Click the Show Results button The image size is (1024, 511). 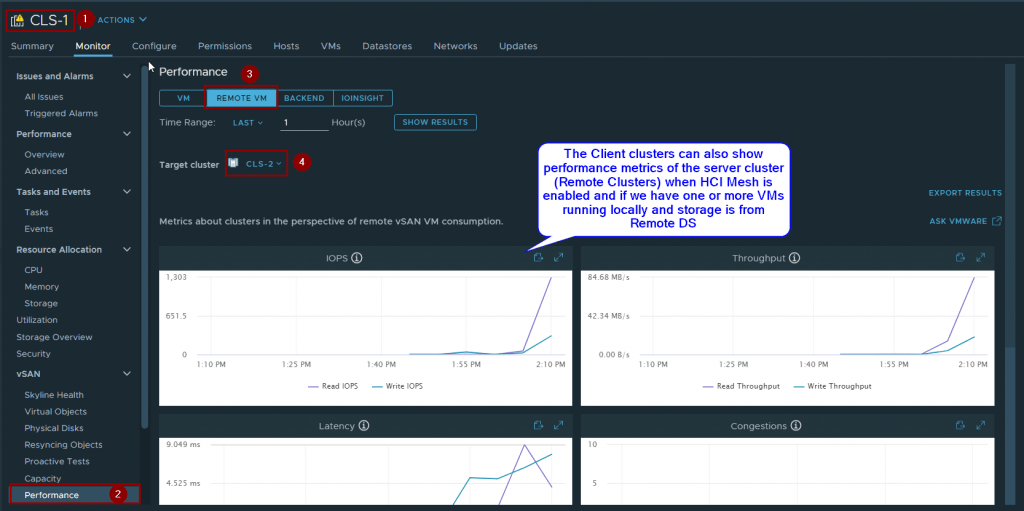[435, 122]
